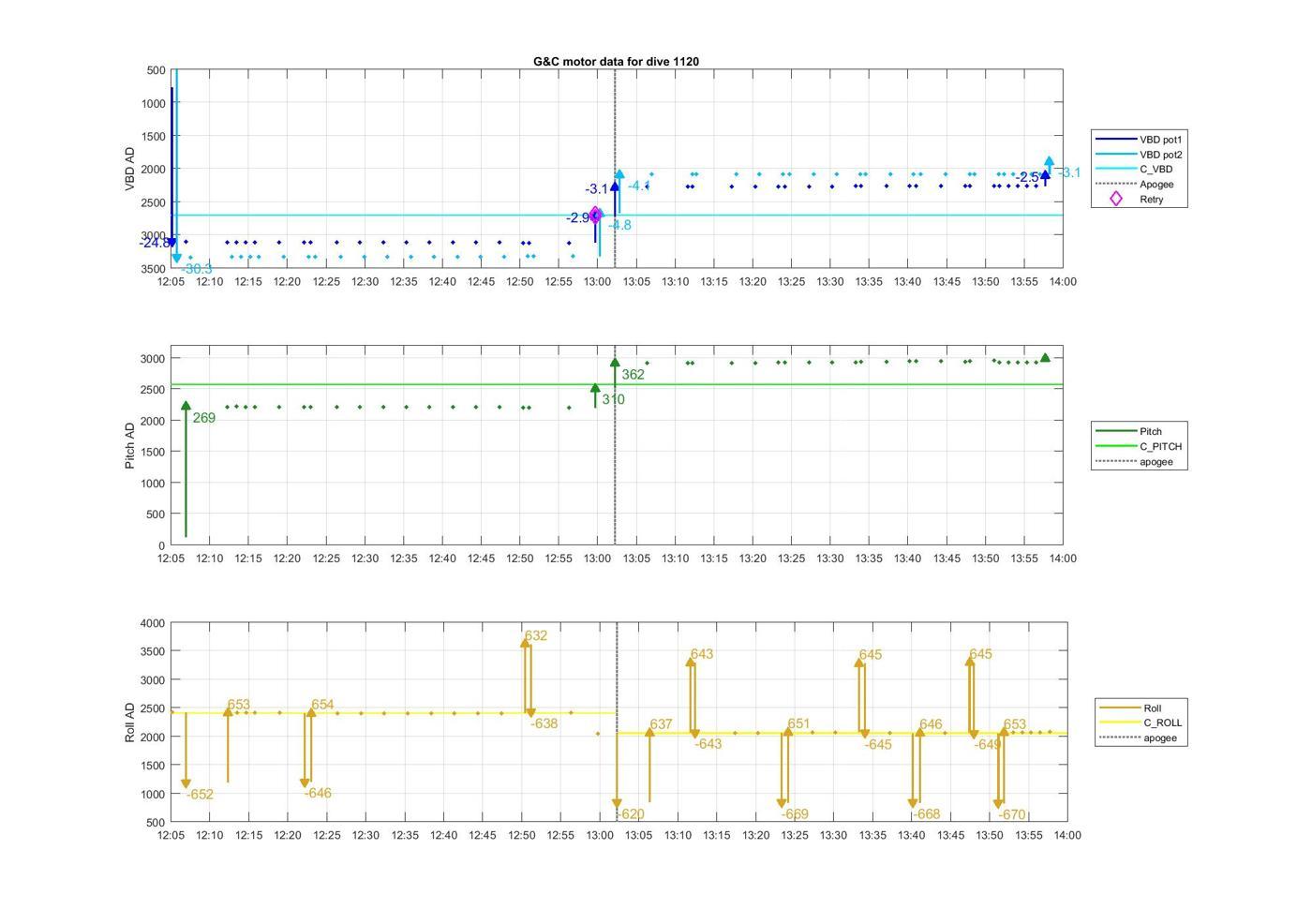Image resolution: width=1312 pixels, height=924 pixels.
Task: Click the "646" roll label
Action: pyautogui.click(x=931, y=724)
